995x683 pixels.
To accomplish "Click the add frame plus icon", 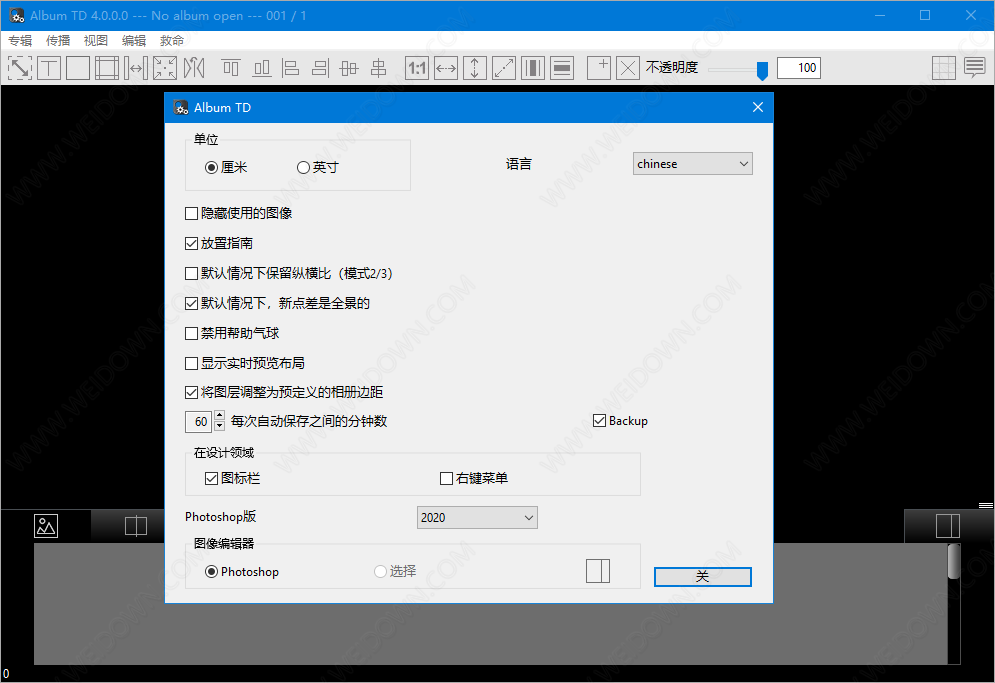I will 599,68.
